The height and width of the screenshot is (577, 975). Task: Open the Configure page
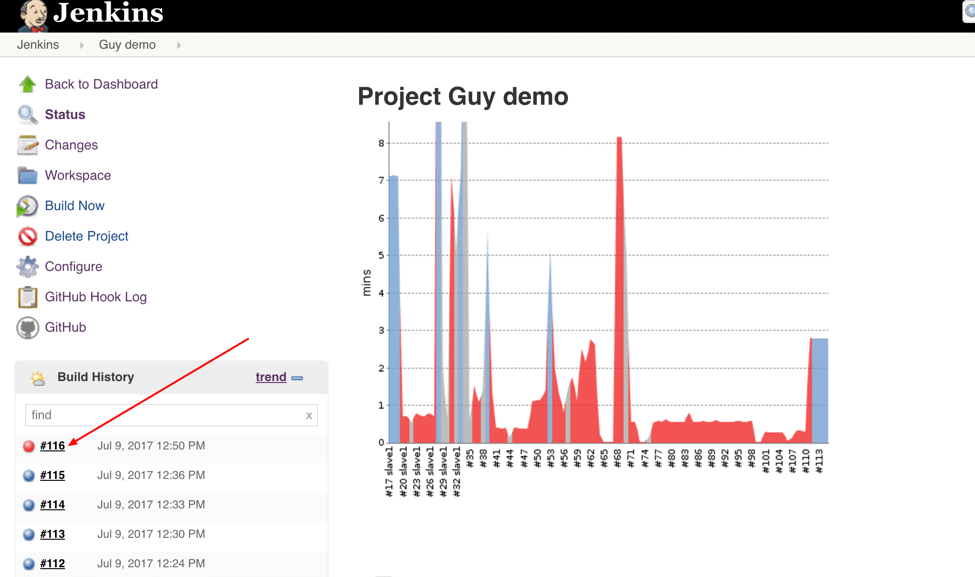point(73,267)
